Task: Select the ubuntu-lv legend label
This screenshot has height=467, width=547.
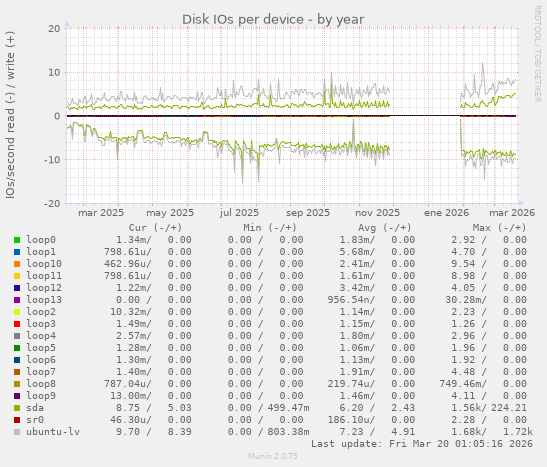Action: tap(53, 432)
